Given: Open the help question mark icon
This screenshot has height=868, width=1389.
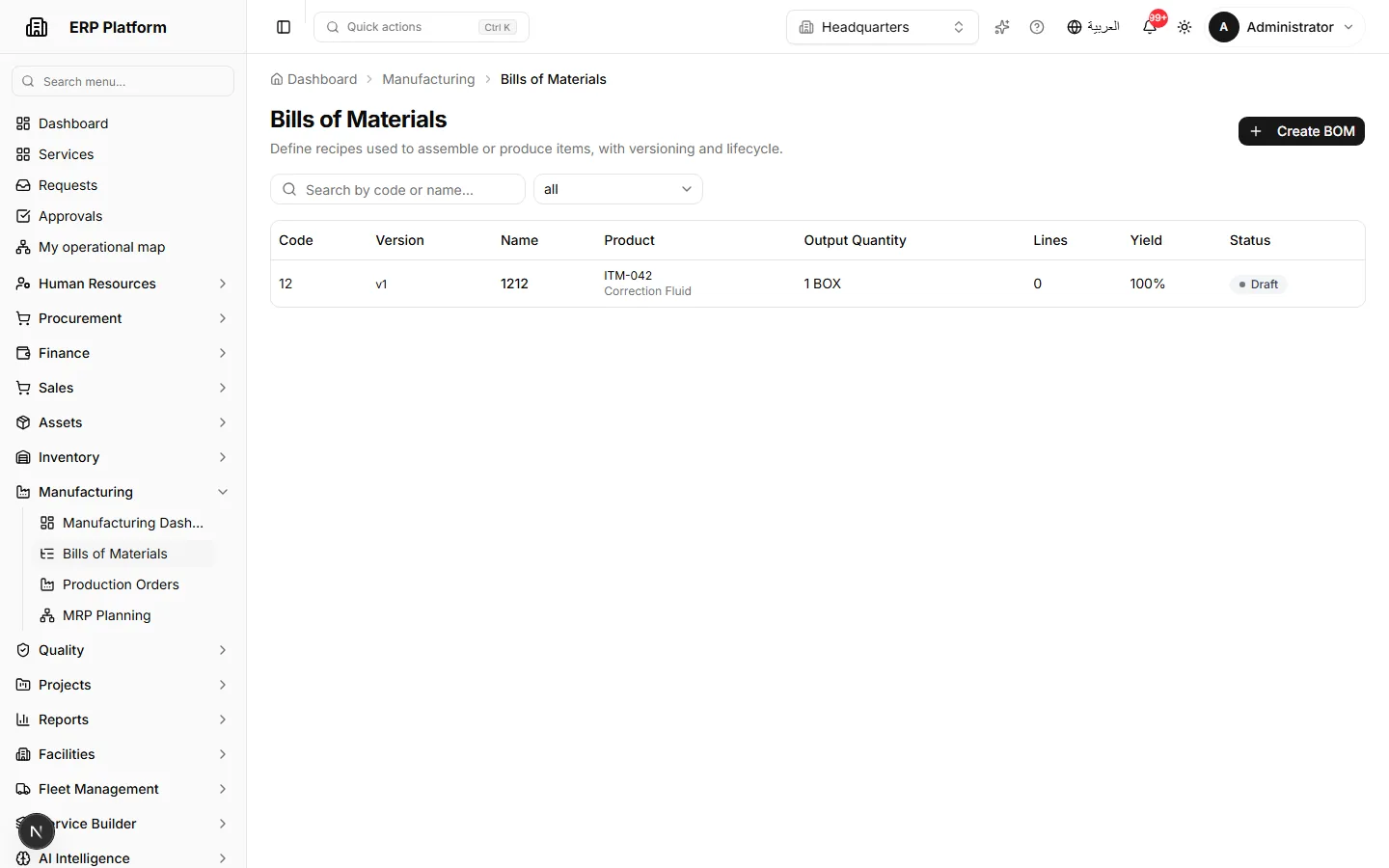Looking at the screenshot, I should 1037,27.
